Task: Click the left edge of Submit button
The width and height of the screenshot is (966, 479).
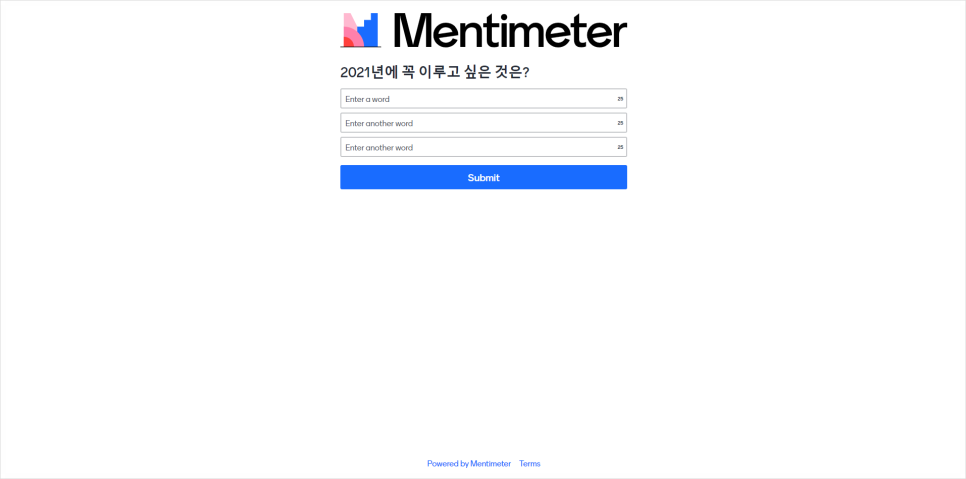Action: tap(344, 177)
